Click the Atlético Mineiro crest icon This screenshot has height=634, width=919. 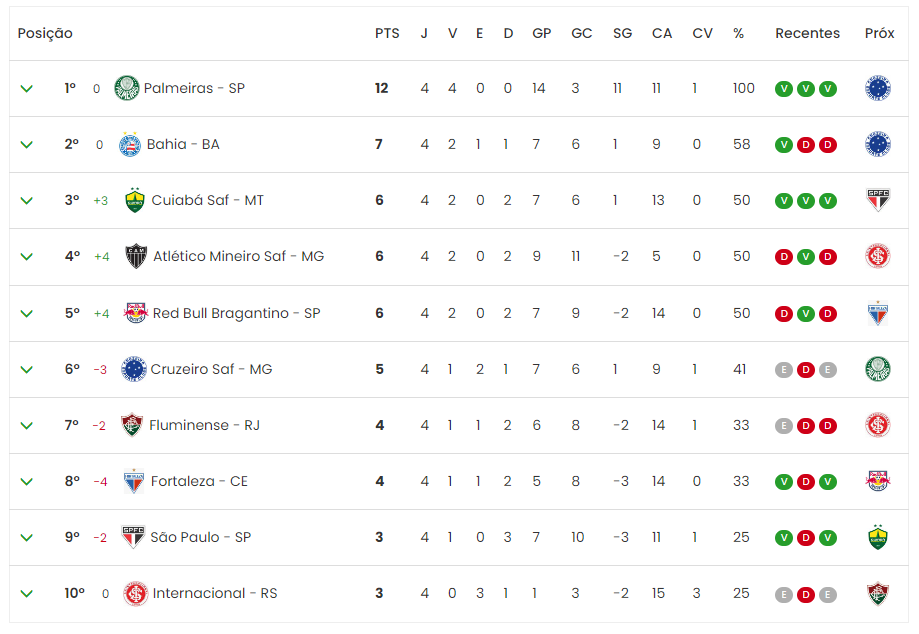click(136, 256)
